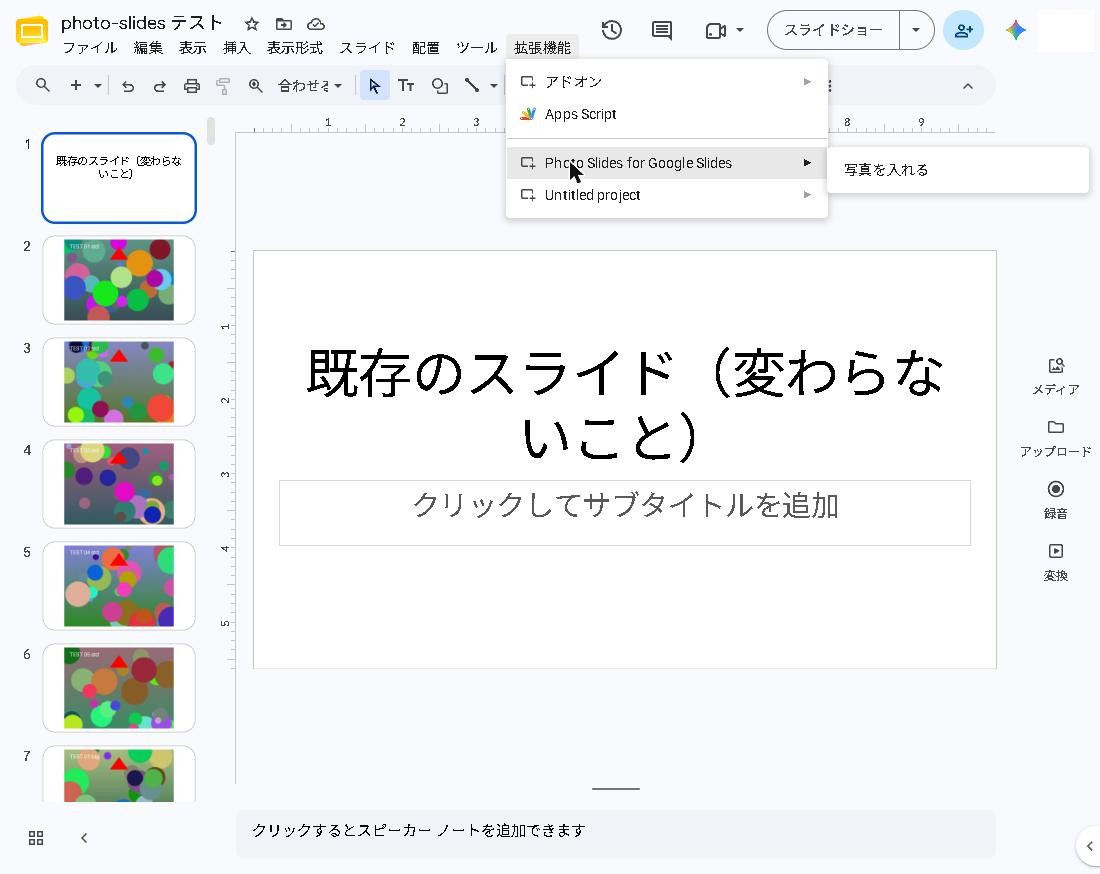Select slide 3 thumbnail
This screenshot has width=1100, height=874.
click(x=119, y=382)
